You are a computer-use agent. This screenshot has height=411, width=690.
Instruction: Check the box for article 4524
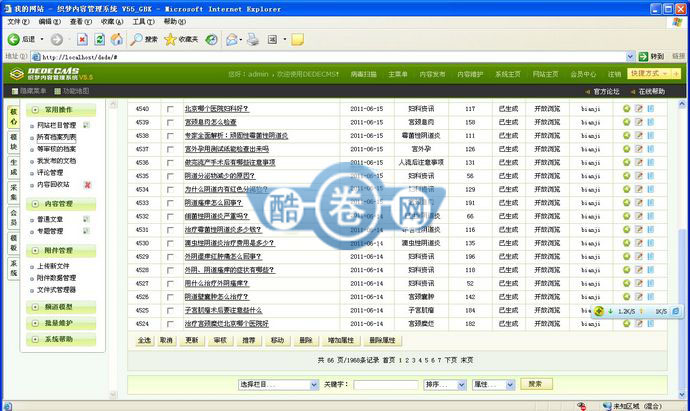(170, 324)
